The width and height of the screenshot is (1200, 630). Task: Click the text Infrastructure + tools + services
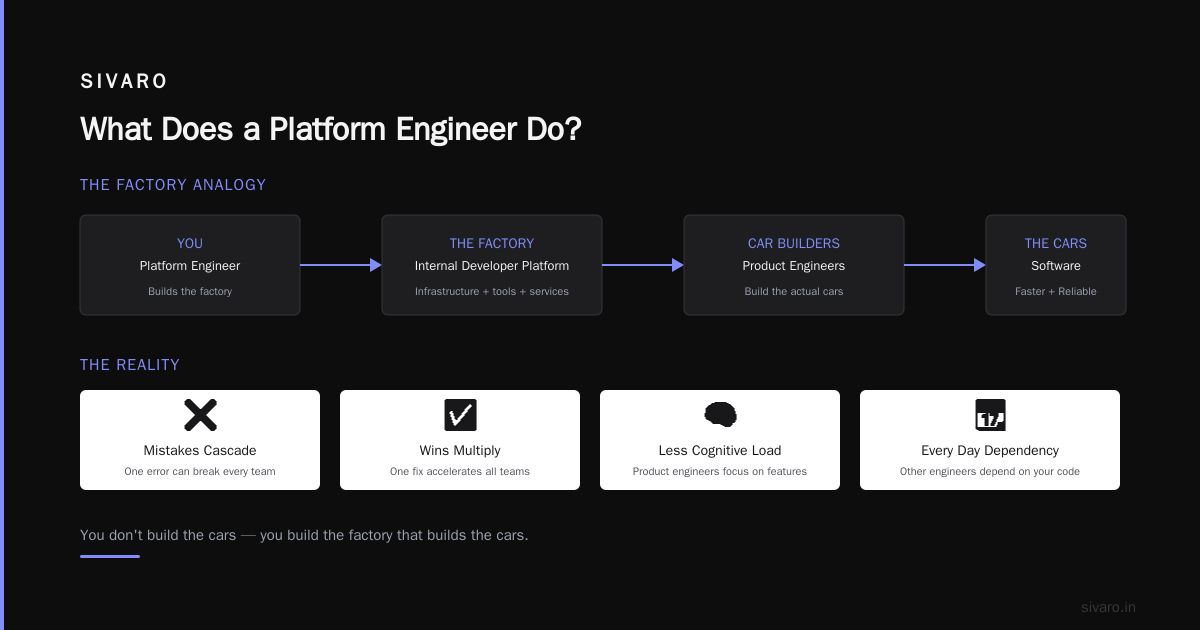[x=492, y=292]
